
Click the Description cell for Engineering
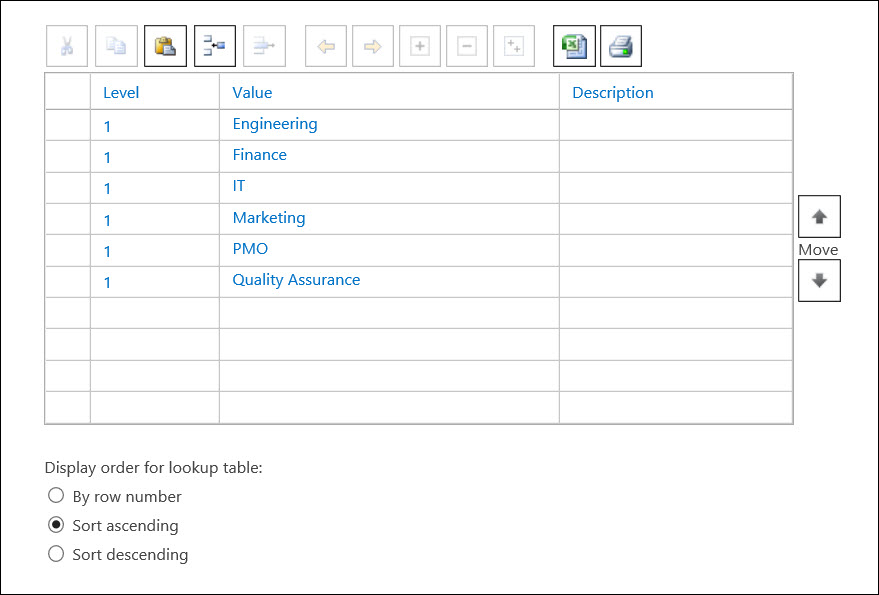click(676, 124)
